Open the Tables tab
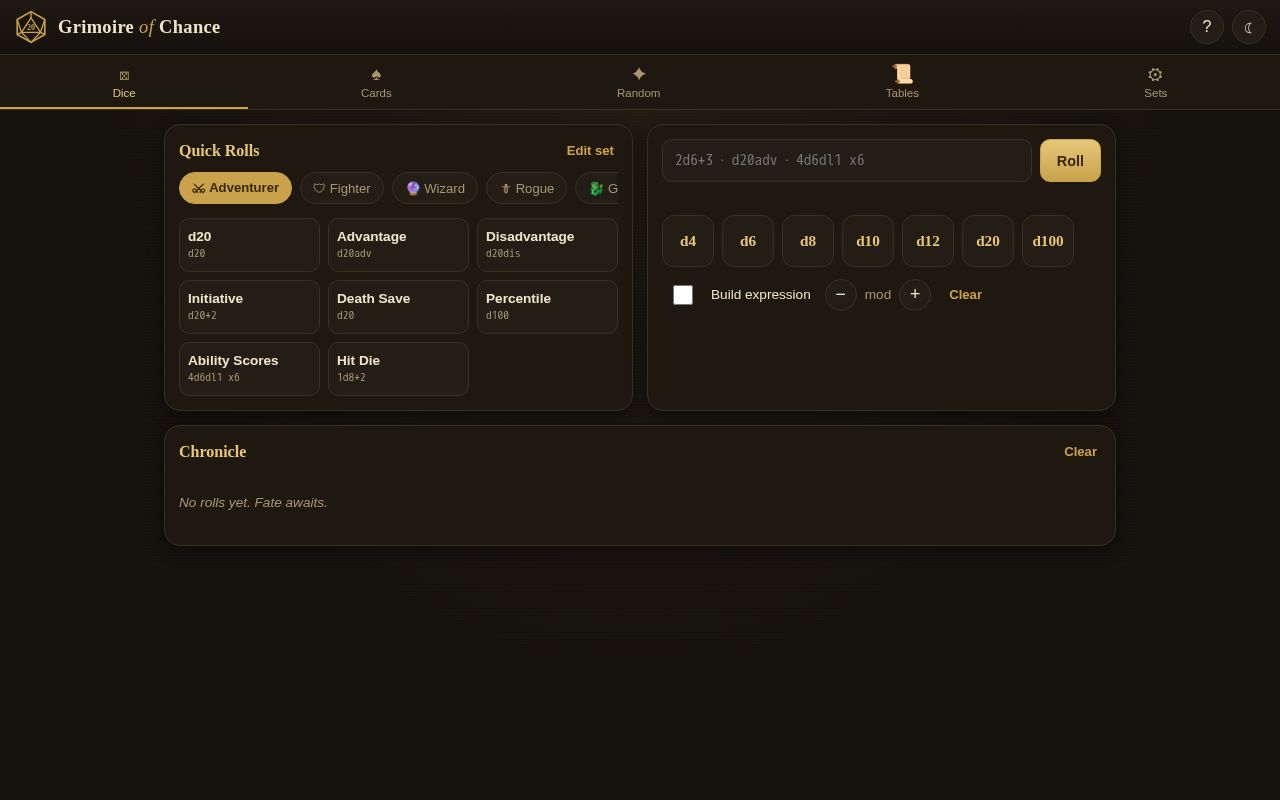Viewport: 1280px width, 800px height. [x=902, y=83]
